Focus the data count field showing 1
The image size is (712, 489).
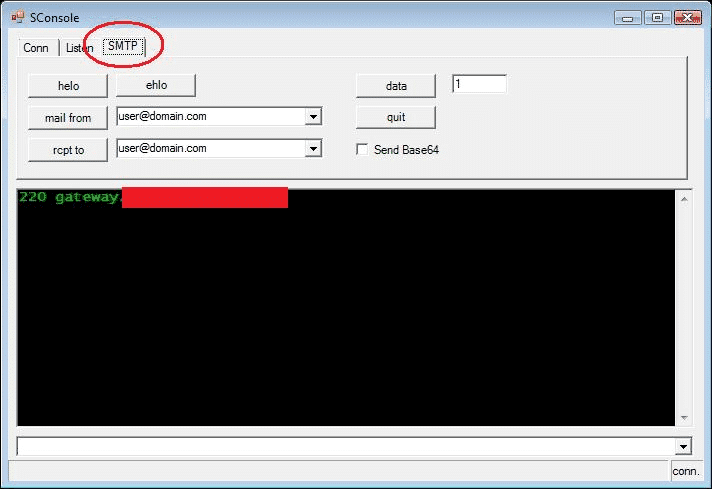[479, 84]
